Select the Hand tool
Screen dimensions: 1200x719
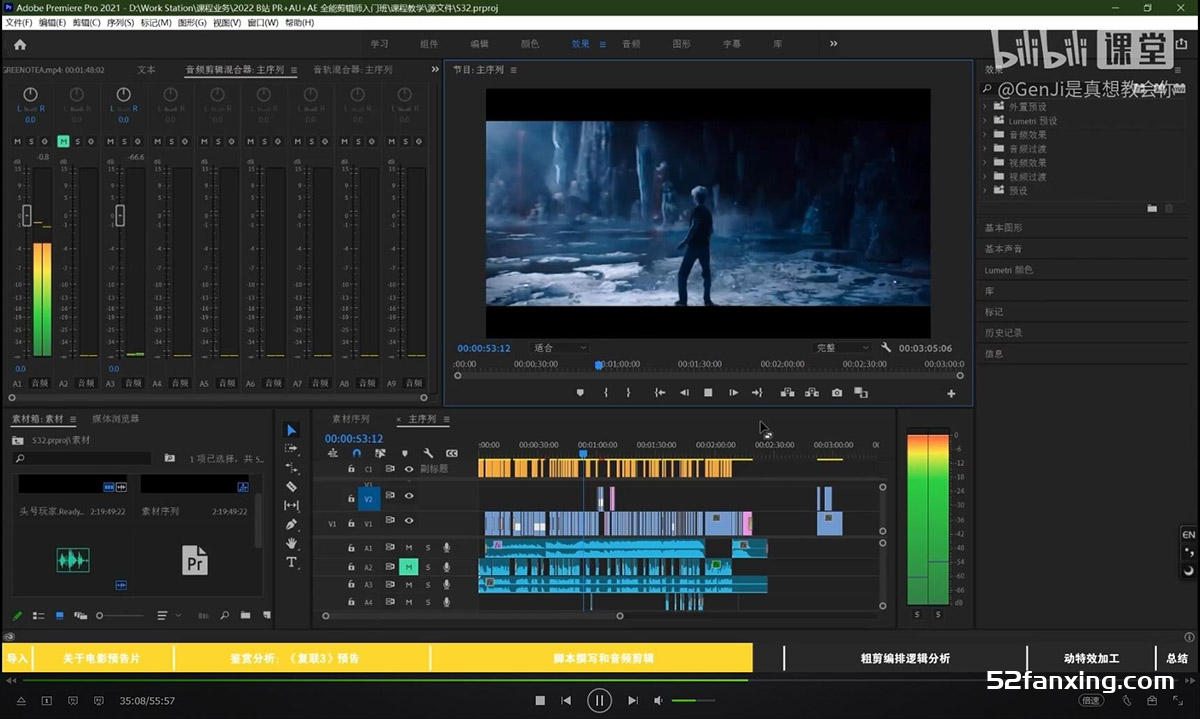292,543
